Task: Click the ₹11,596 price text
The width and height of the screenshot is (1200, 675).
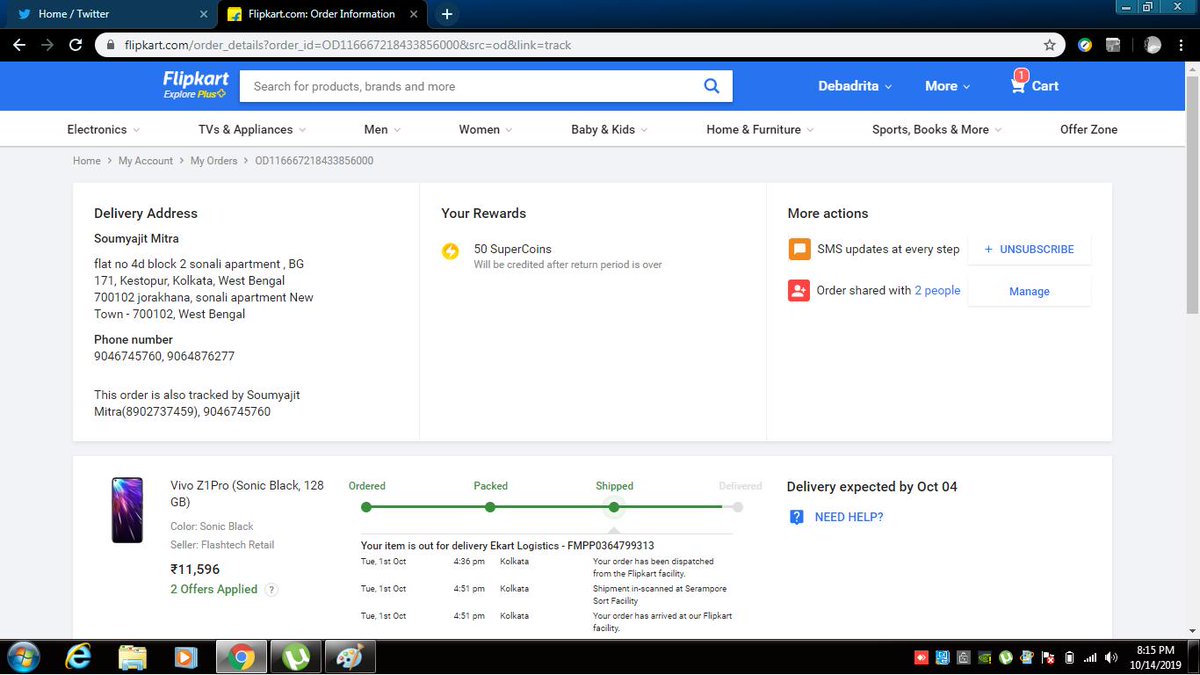Action: [x=195, y=569]
